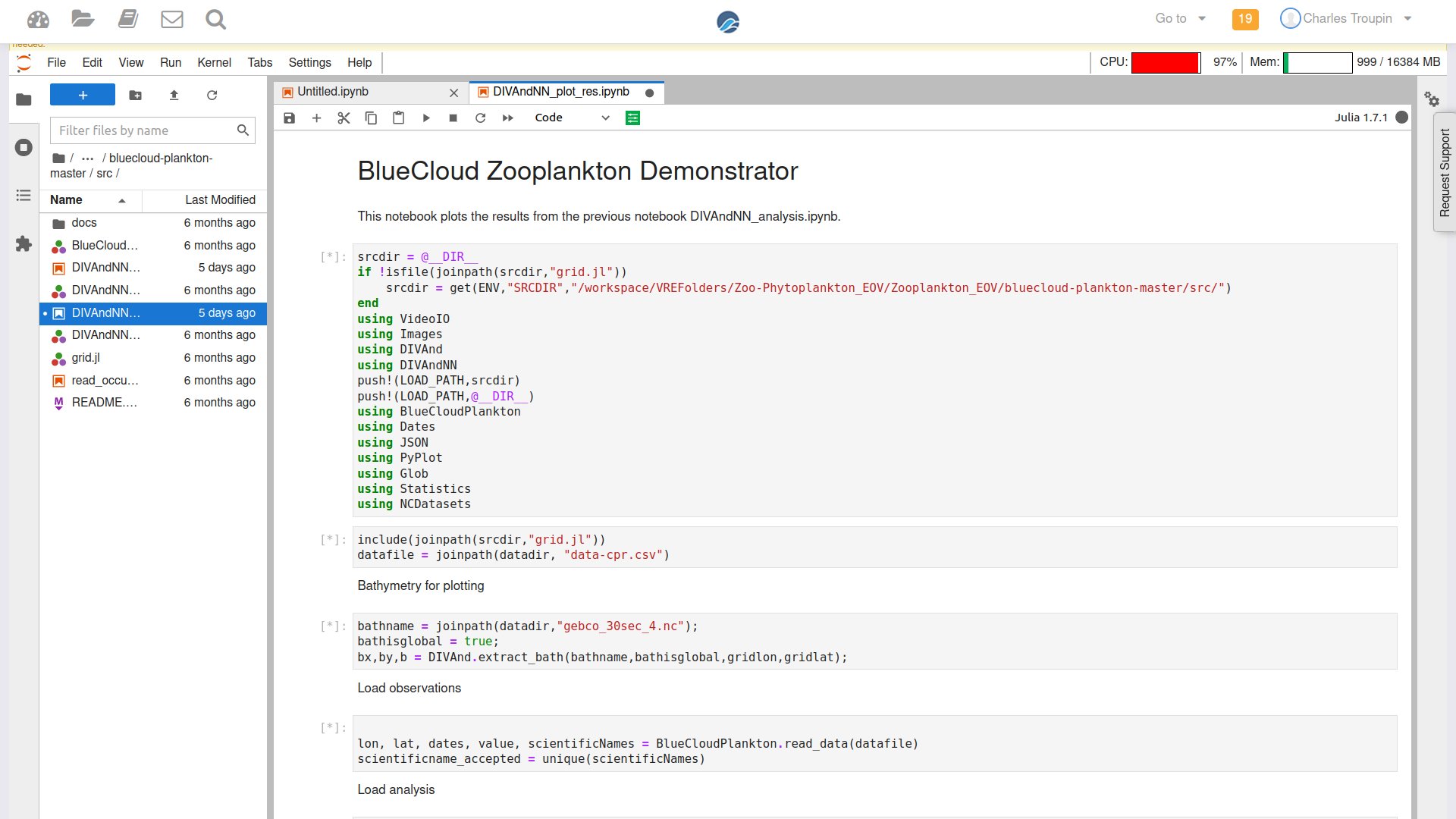Click the green icon next to cell type

(x=632, y=118)
